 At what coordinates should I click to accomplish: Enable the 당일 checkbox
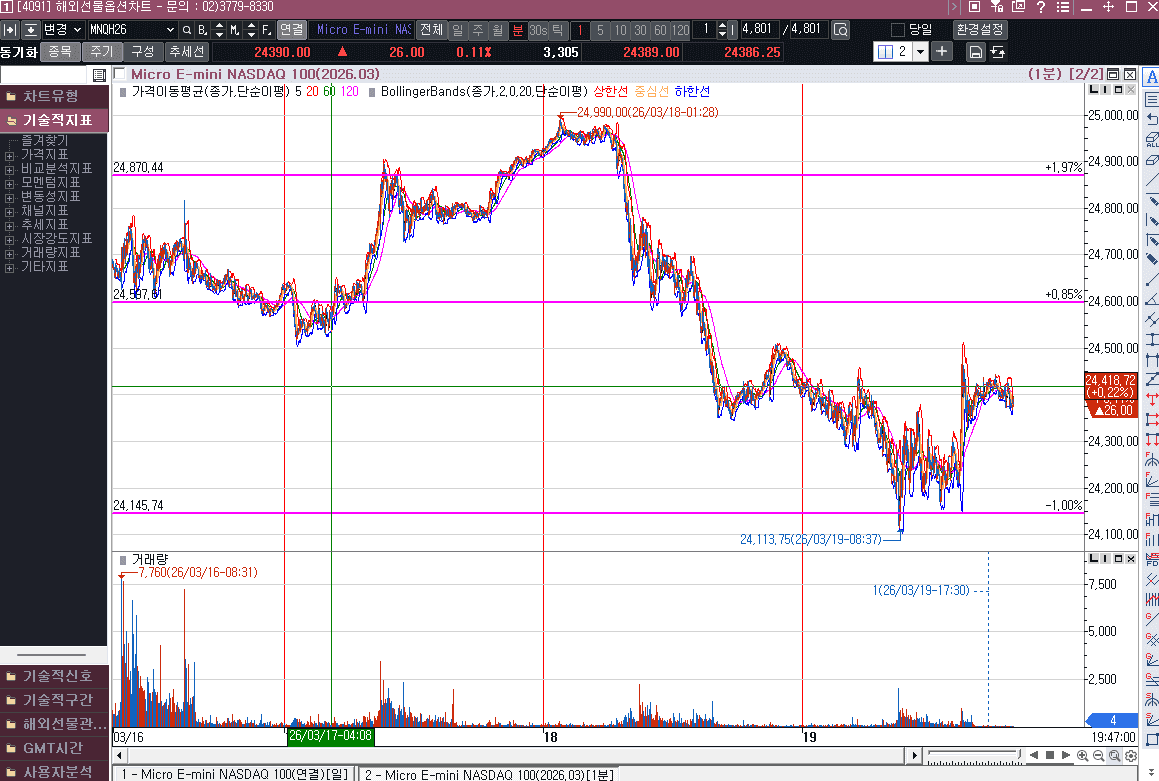[x=897, y=30]
